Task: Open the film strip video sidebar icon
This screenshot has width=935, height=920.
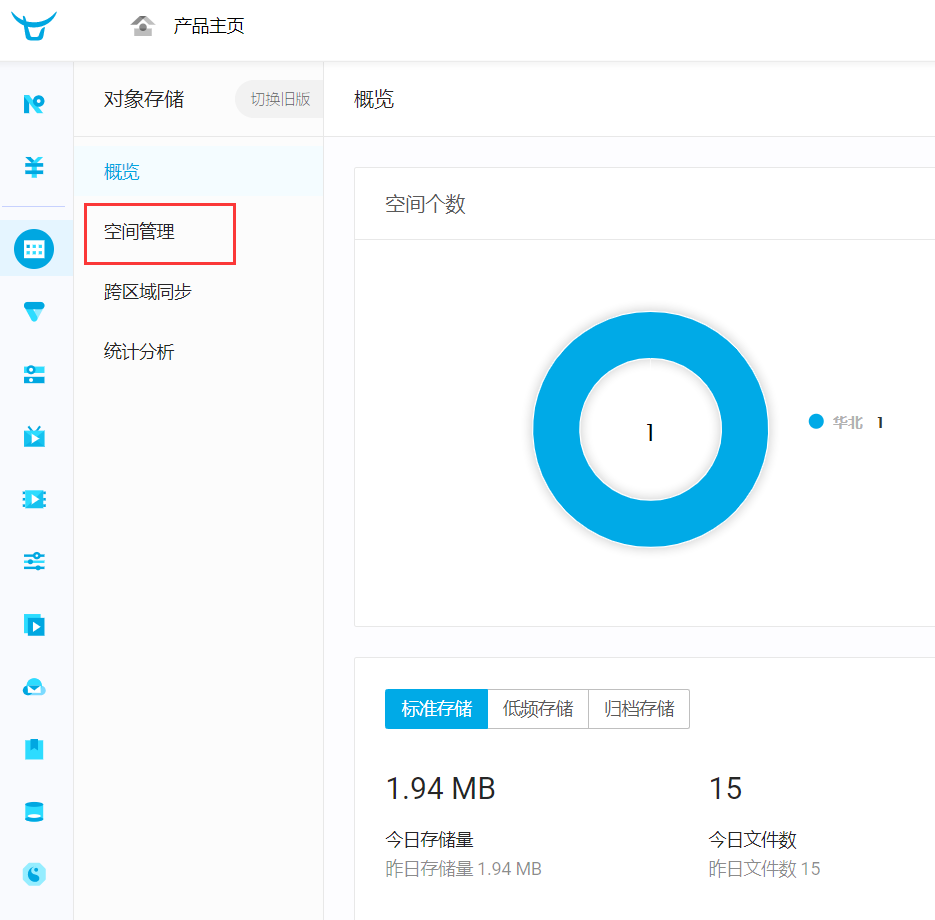Action: coord(34,499)
